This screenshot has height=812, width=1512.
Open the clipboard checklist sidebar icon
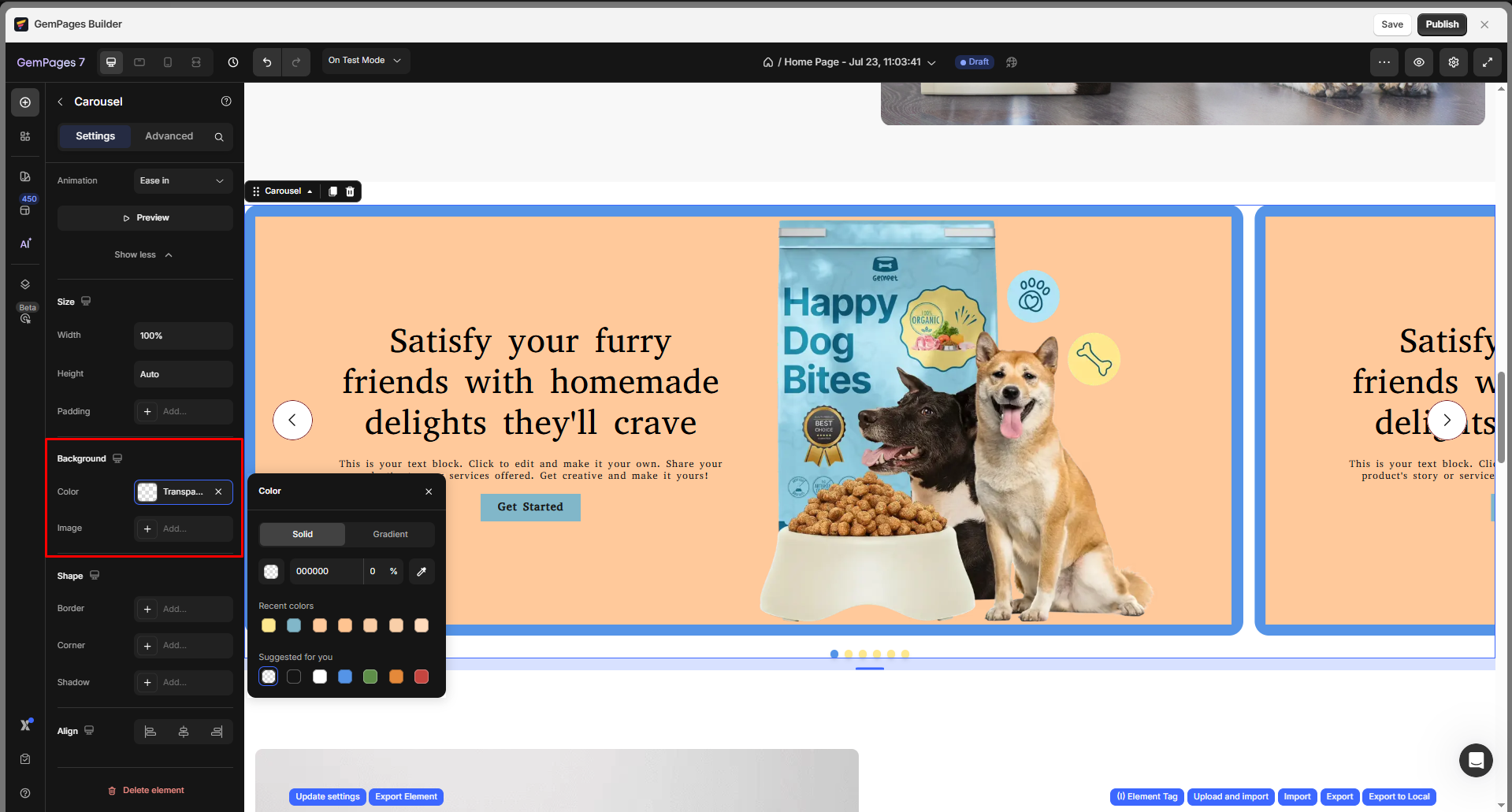click(x=25, y=758)
